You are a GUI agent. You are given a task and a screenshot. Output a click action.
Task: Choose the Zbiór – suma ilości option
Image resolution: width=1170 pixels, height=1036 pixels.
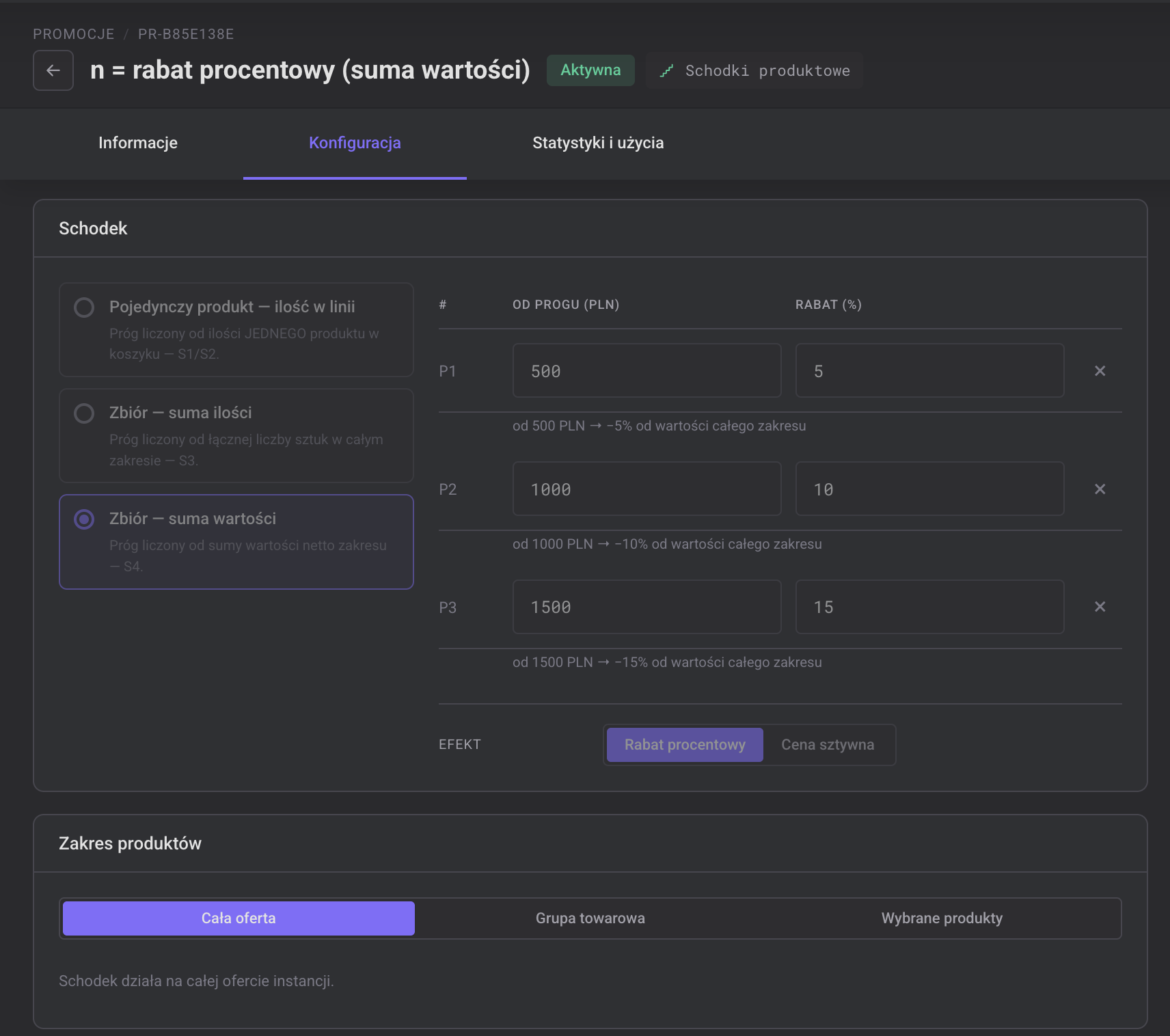coord(236,435)
